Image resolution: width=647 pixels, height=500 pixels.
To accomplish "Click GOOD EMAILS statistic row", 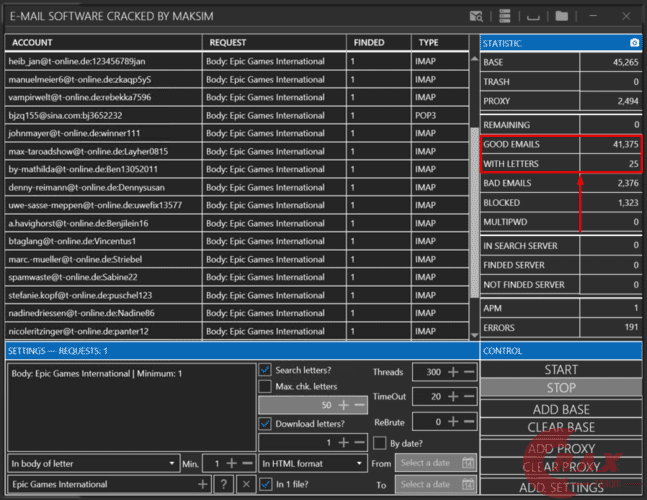I will click(x=561, y=144).
